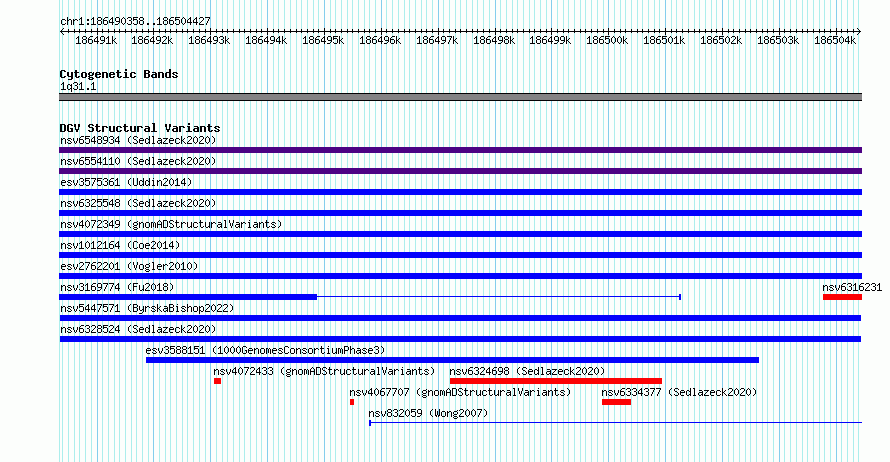The image size is (890, 462).
Task: Open the nsv5447571 (ByrskaBishop2022) label
Action: 147,308
